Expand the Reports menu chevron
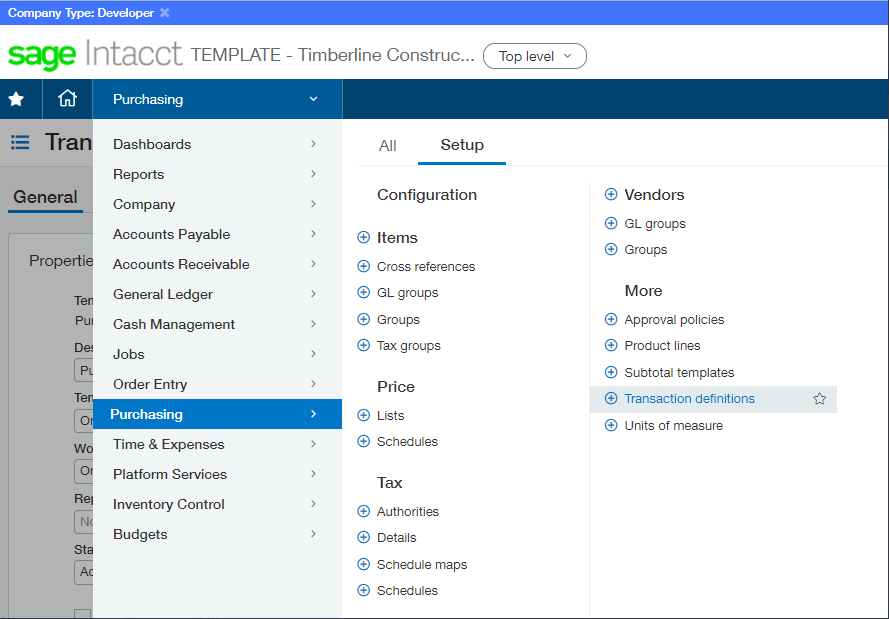889x619 pixels. 313,174
